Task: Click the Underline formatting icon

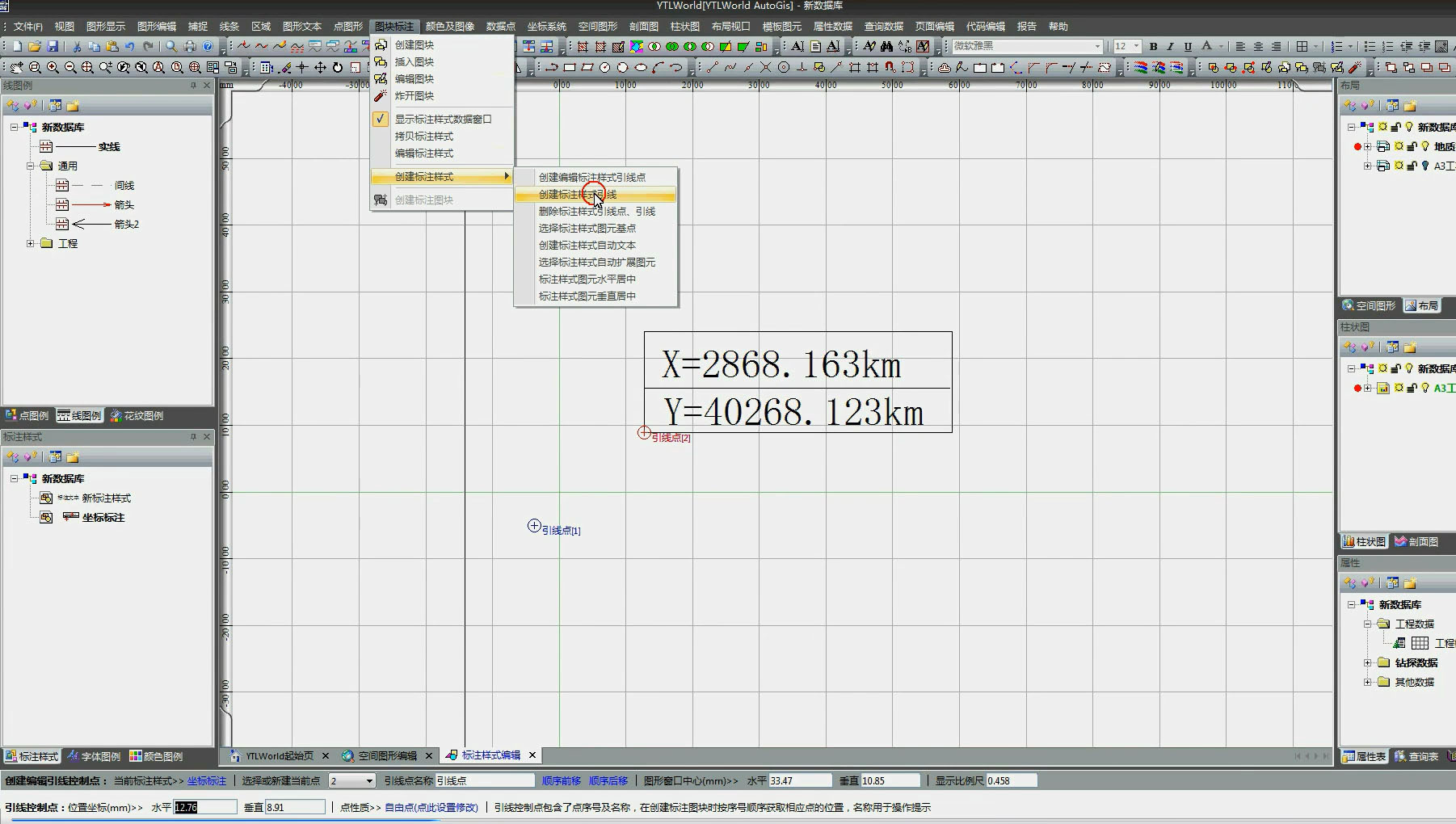Action: 1188,47
